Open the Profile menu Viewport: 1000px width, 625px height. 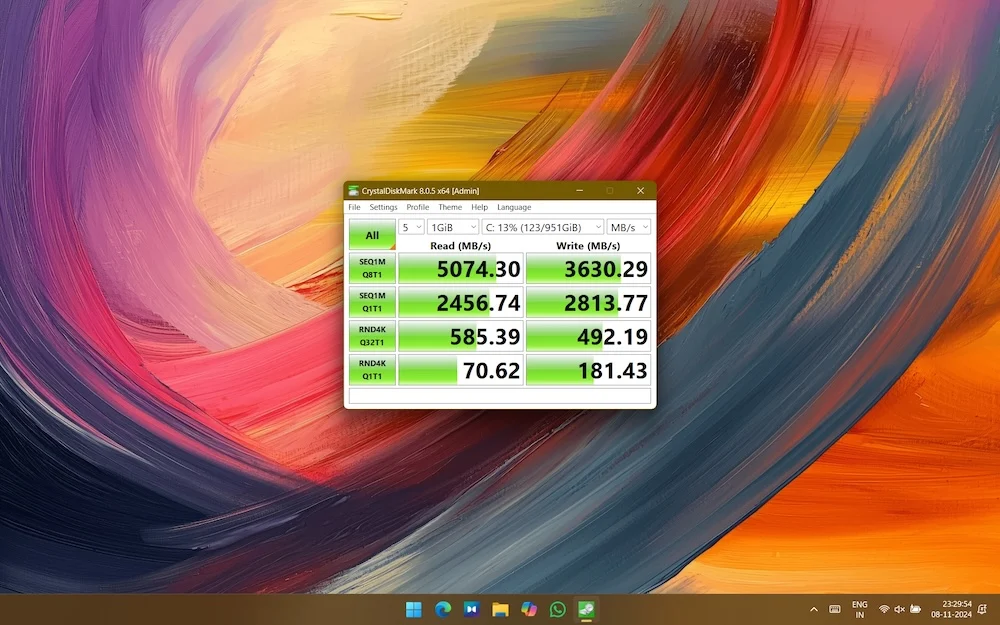(417, 207)
